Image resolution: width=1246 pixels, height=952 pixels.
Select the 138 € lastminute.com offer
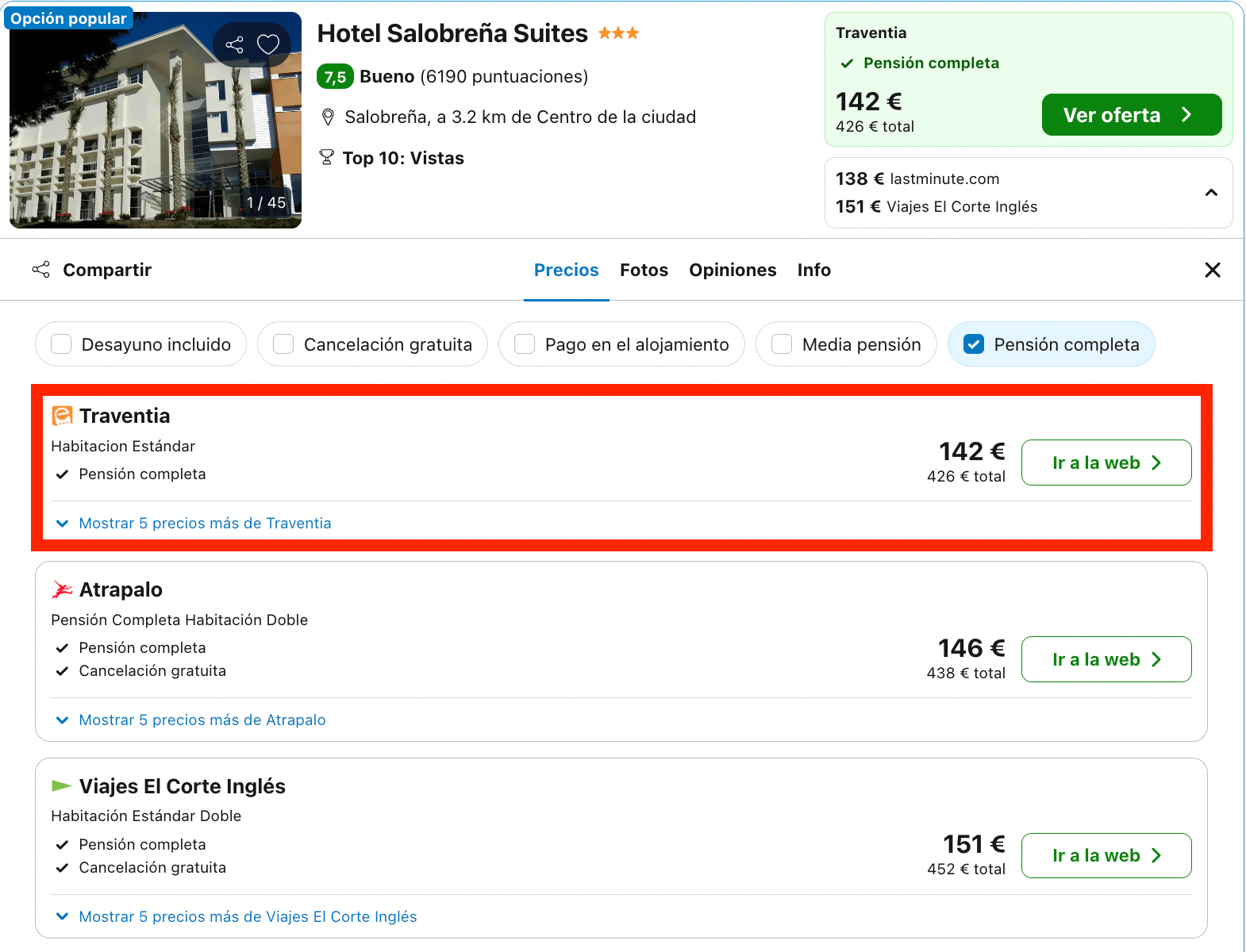917,179
